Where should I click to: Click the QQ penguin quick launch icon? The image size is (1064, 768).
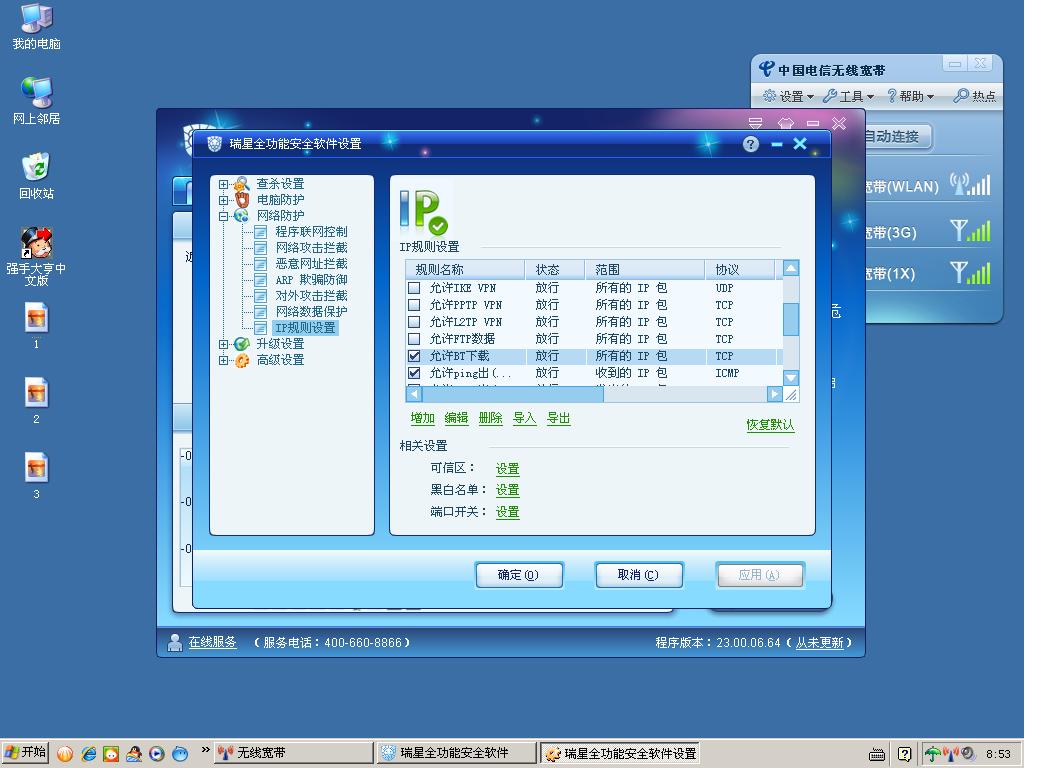point(134,754)
